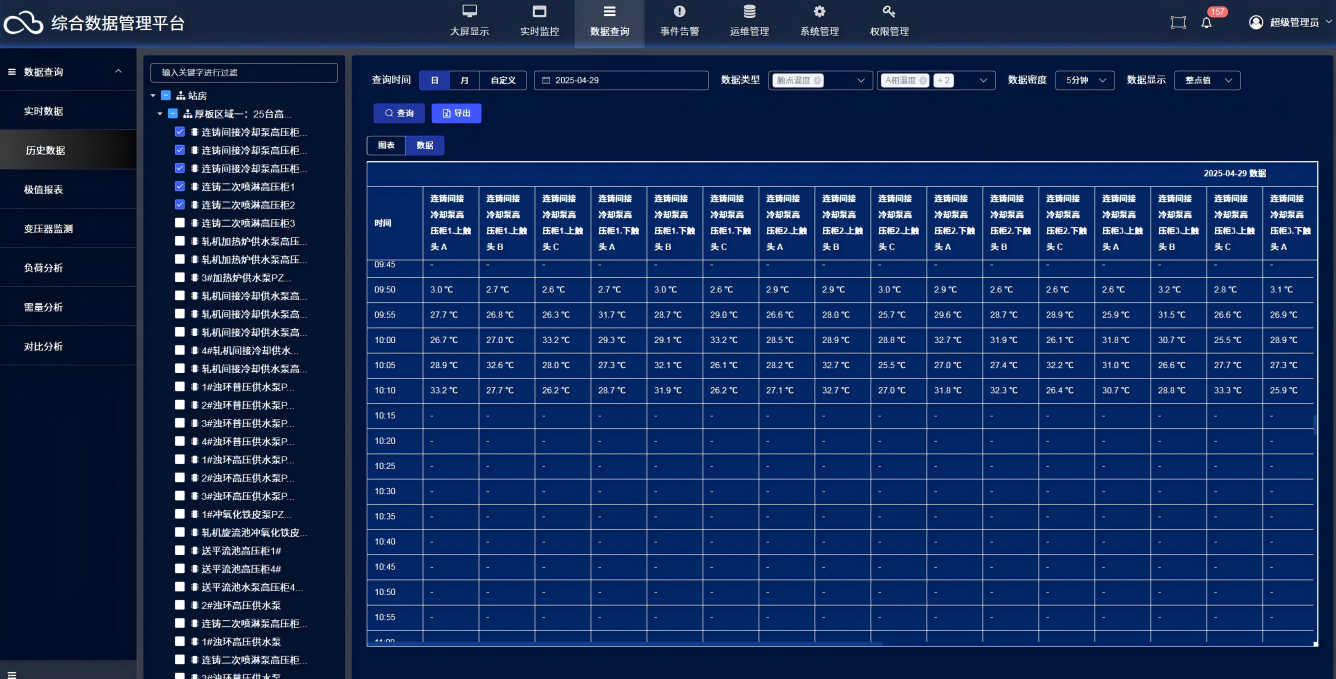Remove the A相温度 tag via its x icon
1336x679 pixels.
(x=922, y=80)
